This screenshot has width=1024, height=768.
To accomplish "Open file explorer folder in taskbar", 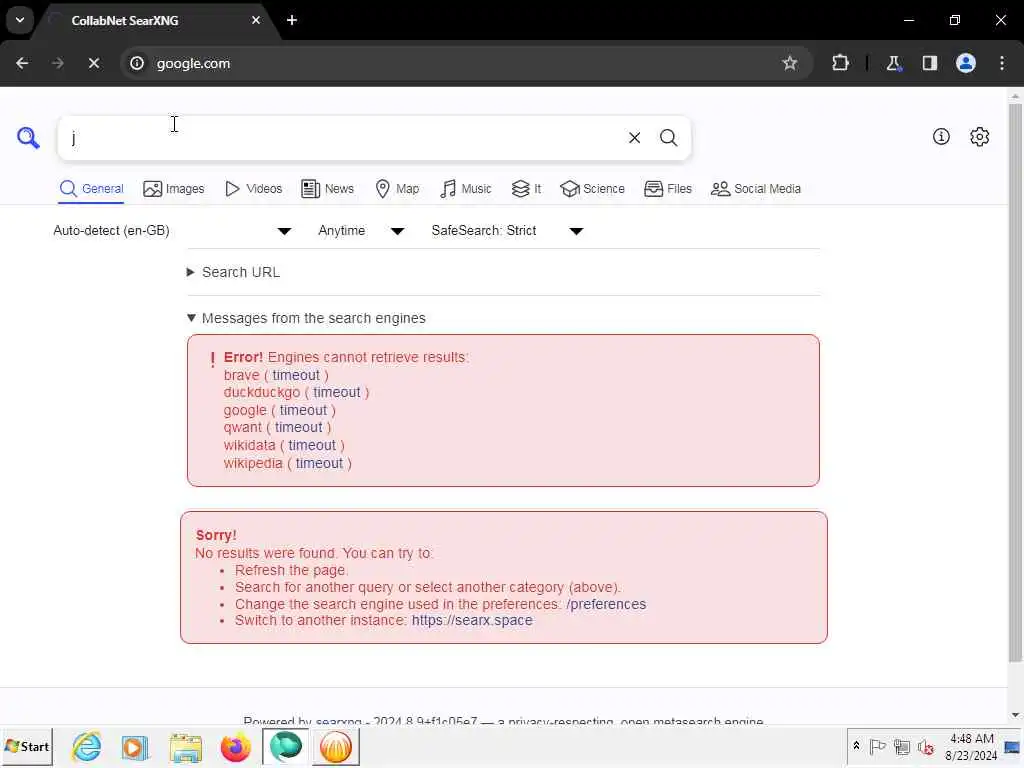I will 185,748.
